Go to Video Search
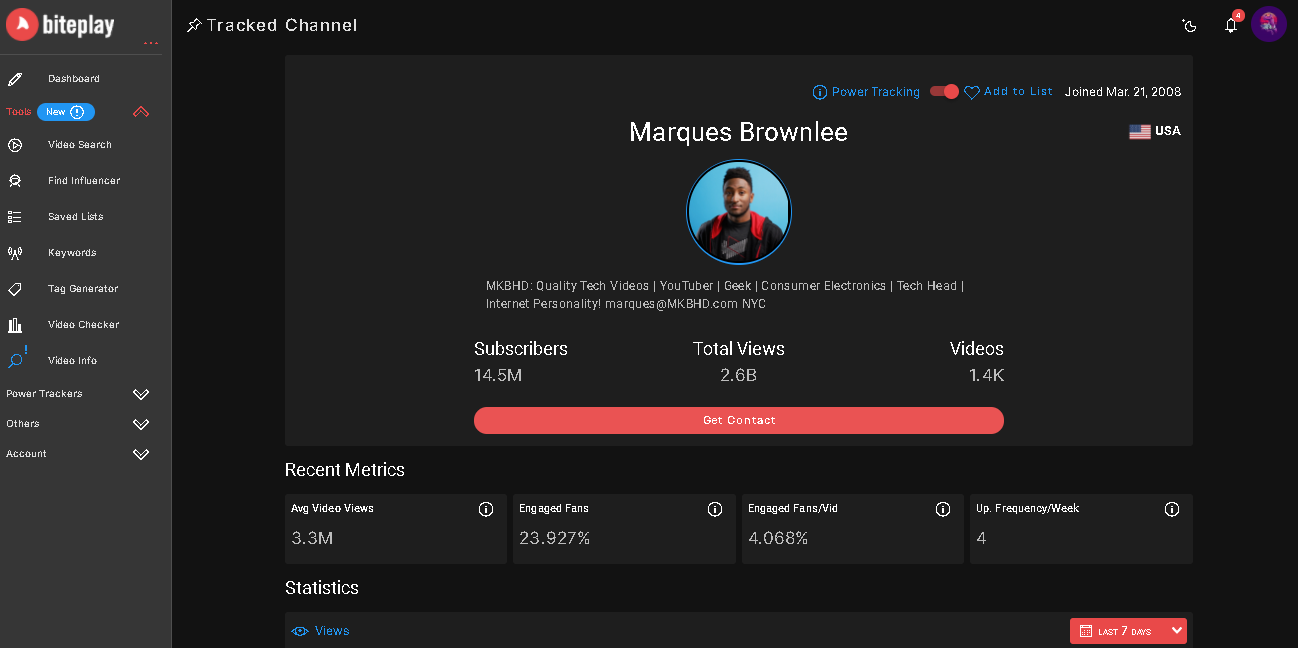1298x648 pixels. point(80,145)
